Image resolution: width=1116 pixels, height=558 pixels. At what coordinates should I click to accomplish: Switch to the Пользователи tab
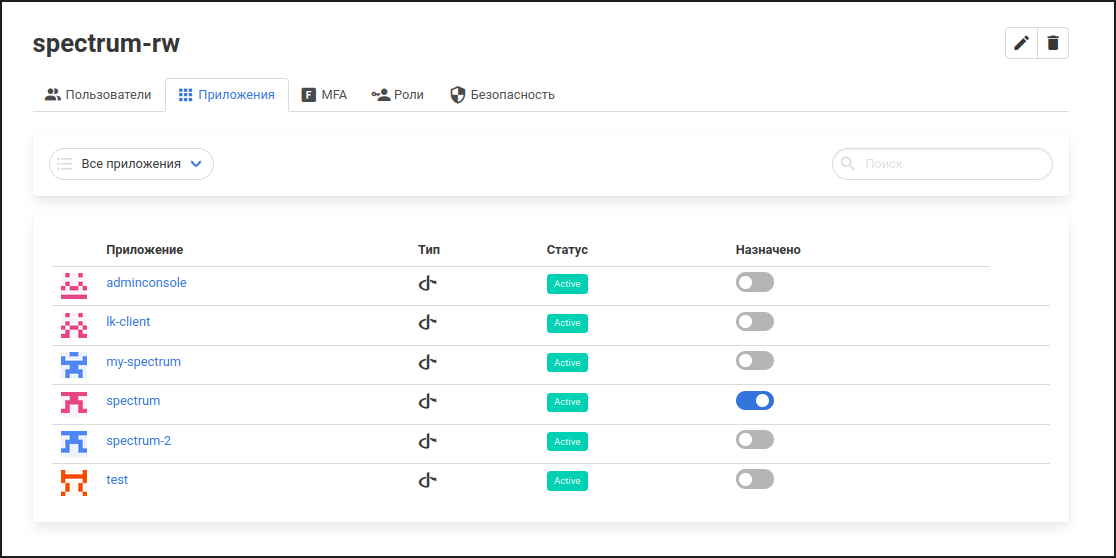pyautogui.click(x=98, y=95)
